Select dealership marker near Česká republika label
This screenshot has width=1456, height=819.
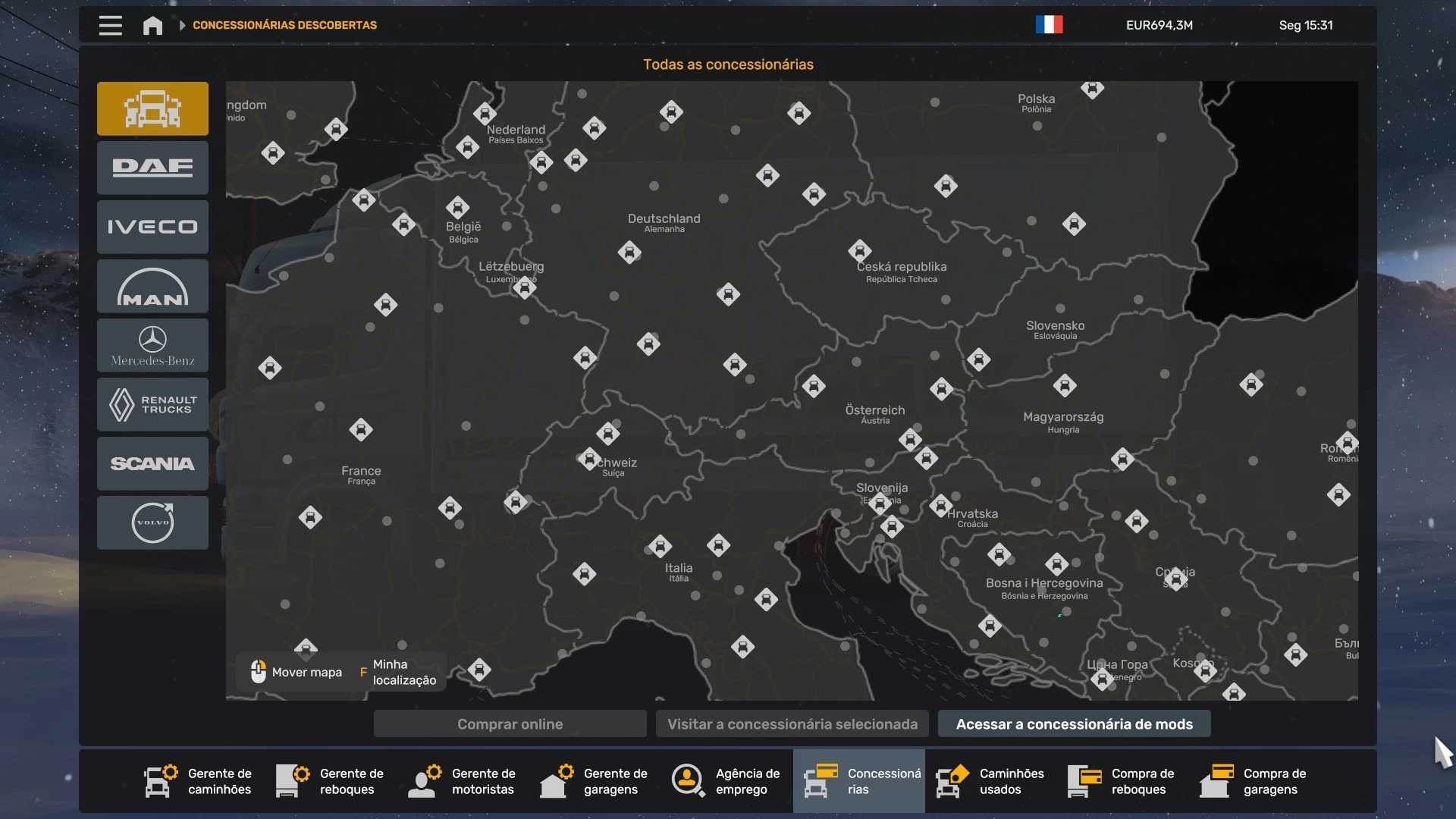[859, 250]
